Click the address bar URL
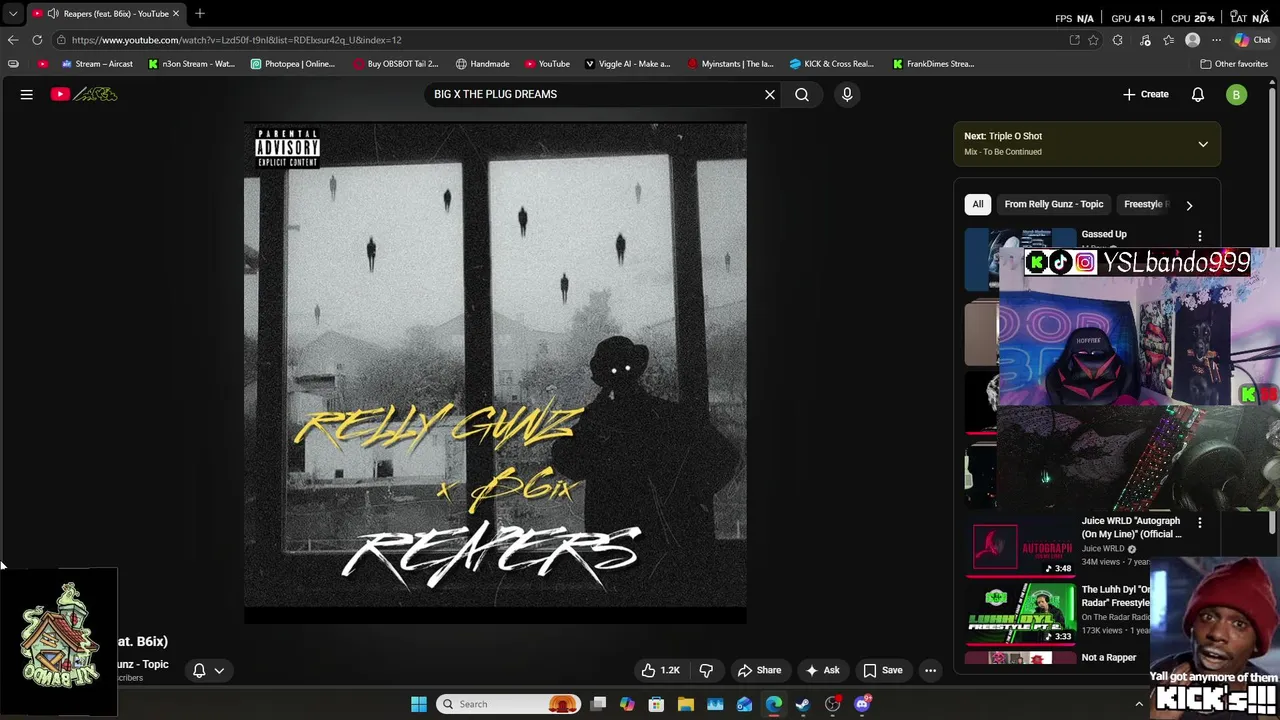1280x720 pixels. point(237,40)
